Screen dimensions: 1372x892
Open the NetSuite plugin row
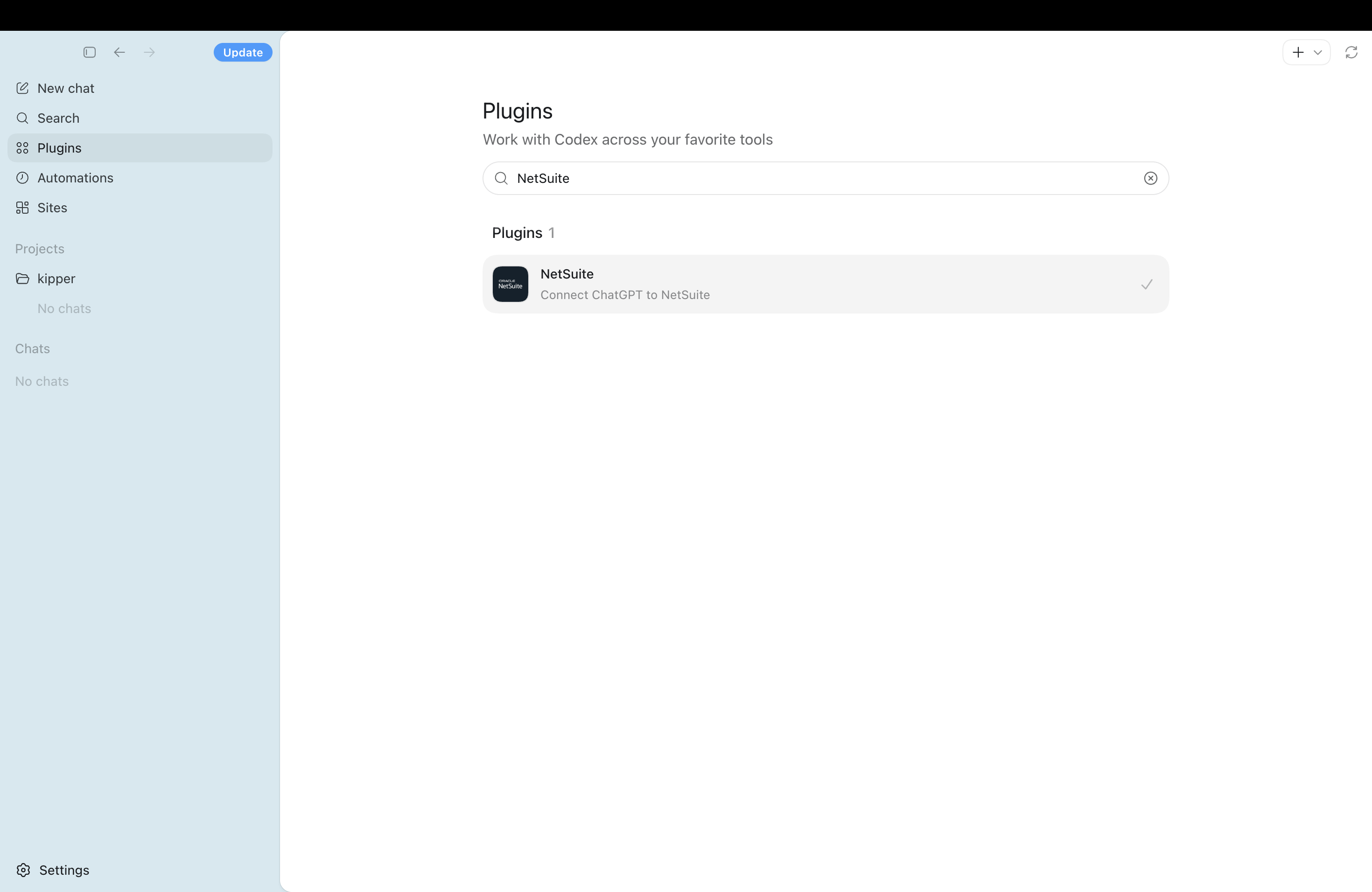pos(826,284)
